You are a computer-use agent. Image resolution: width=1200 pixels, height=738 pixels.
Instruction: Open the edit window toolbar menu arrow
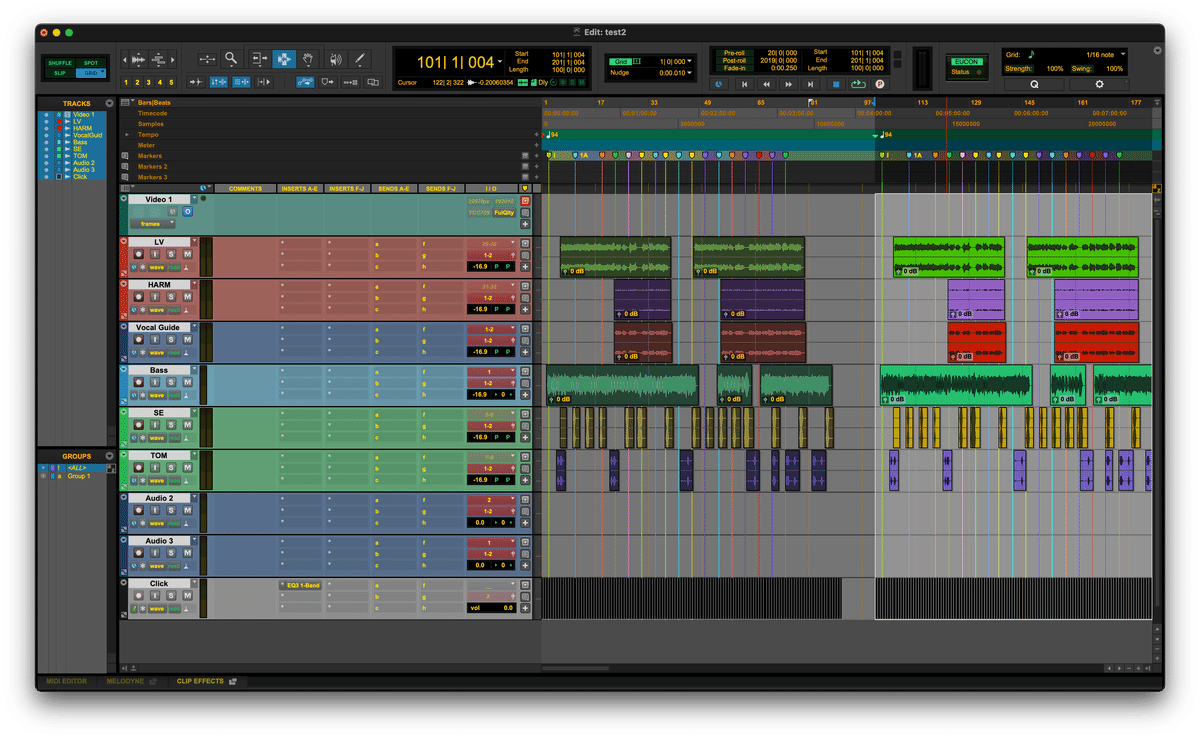1157,50
